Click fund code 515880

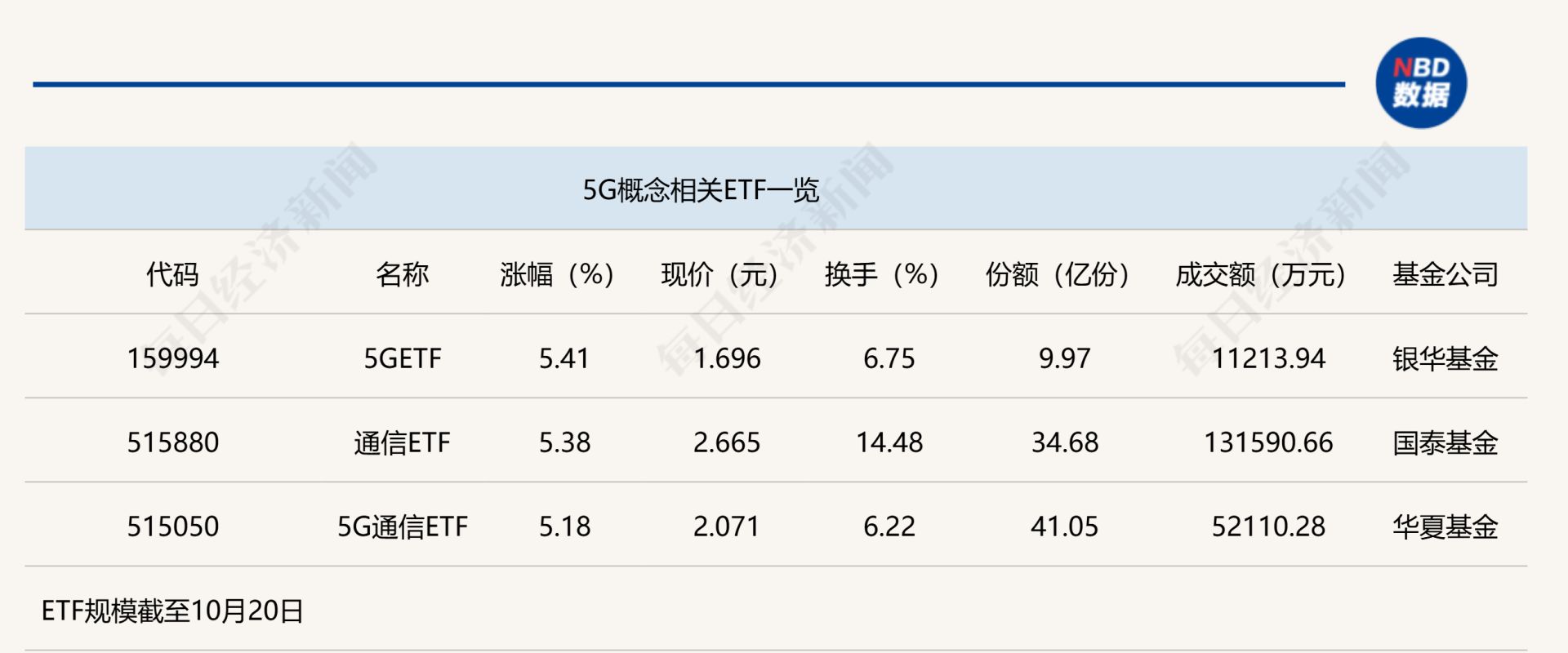pyautogui.click(x=172, y=442)
